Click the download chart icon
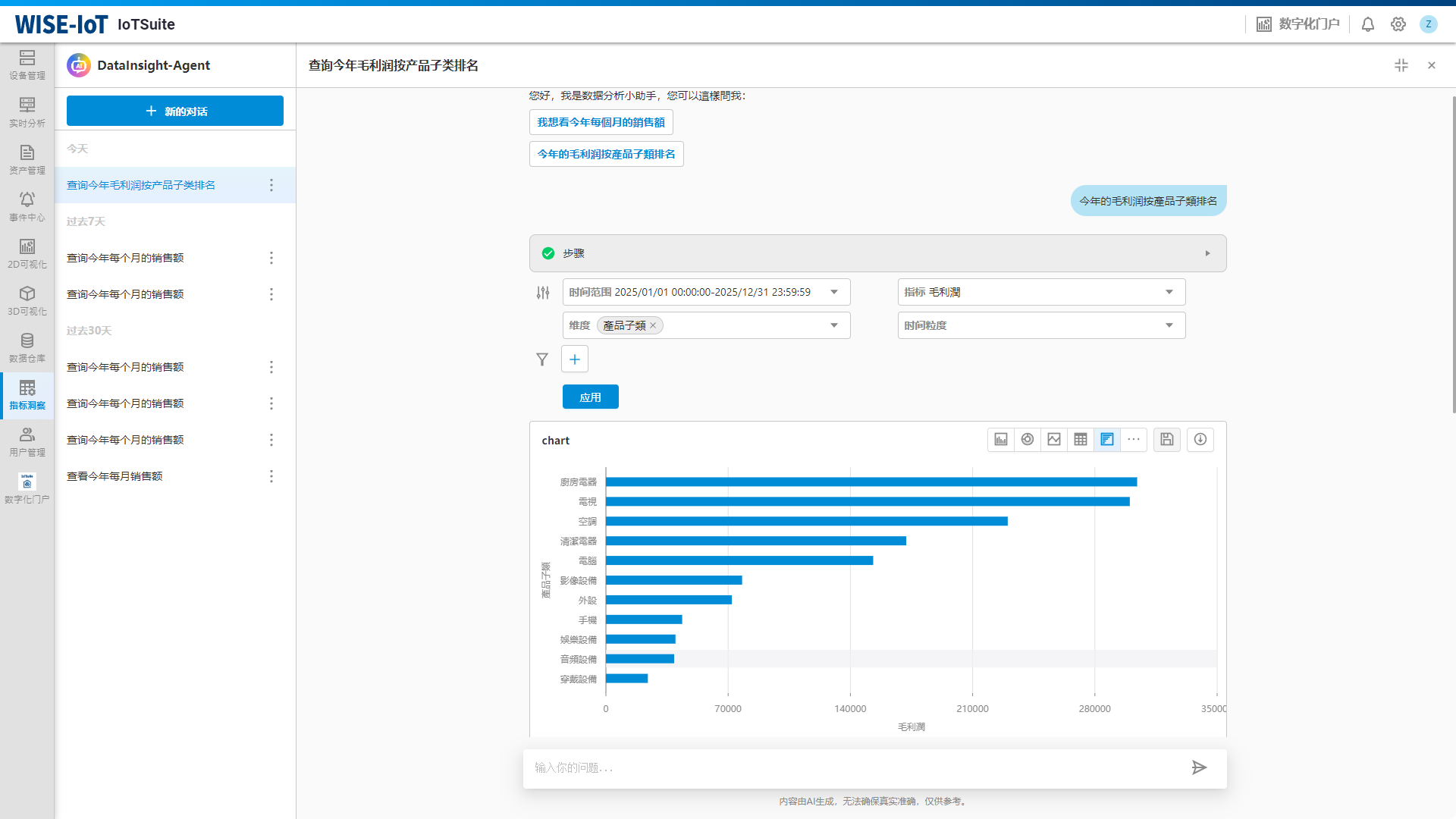 [x=1200, y=440]
